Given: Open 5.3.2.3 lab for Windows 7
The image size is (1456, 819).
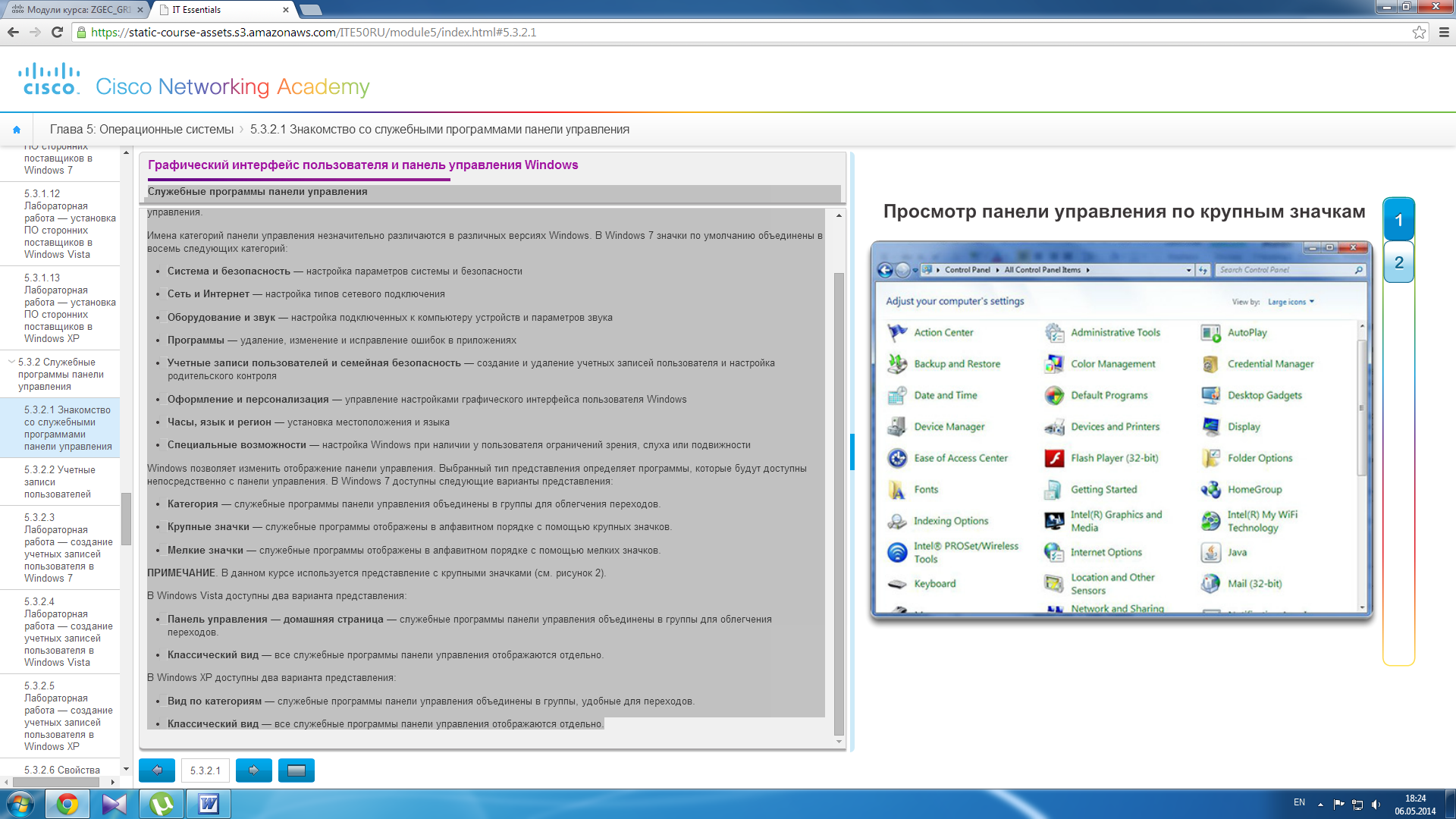Looking at the screenshot, I should 60,548.
